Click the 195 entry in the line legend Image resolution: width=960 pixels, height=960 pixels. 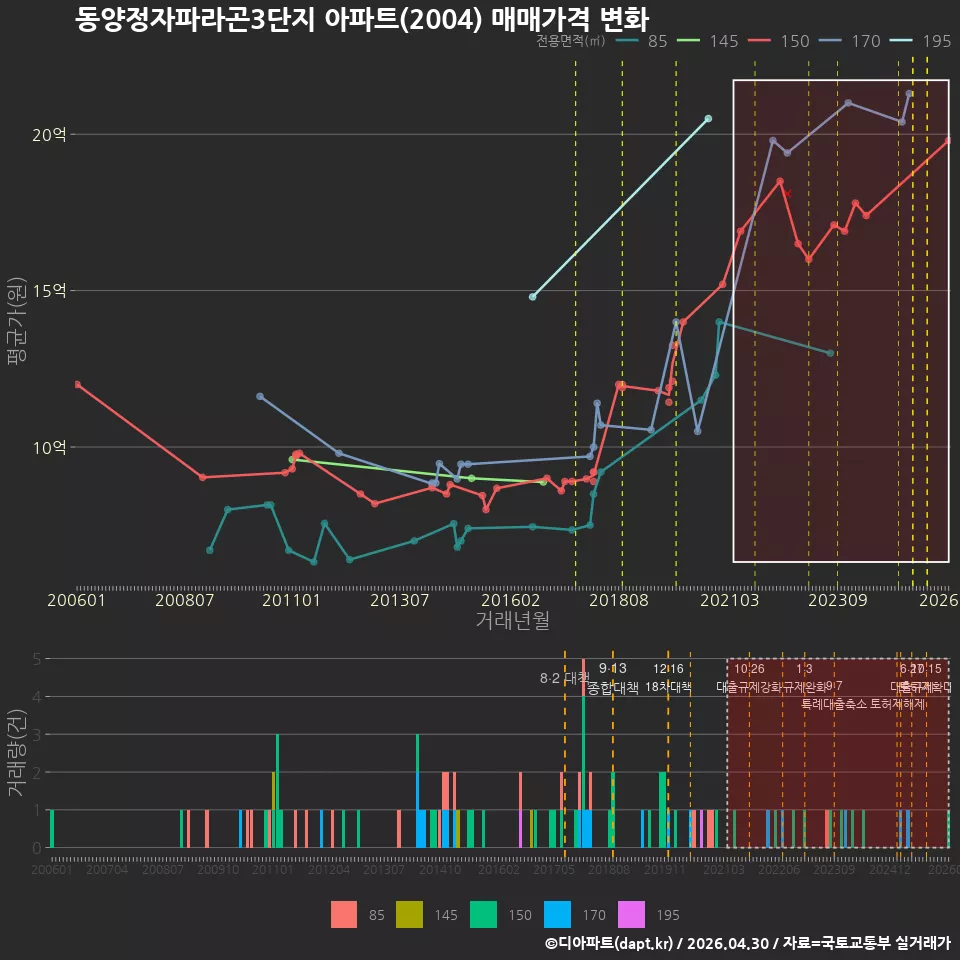point(921,41)
